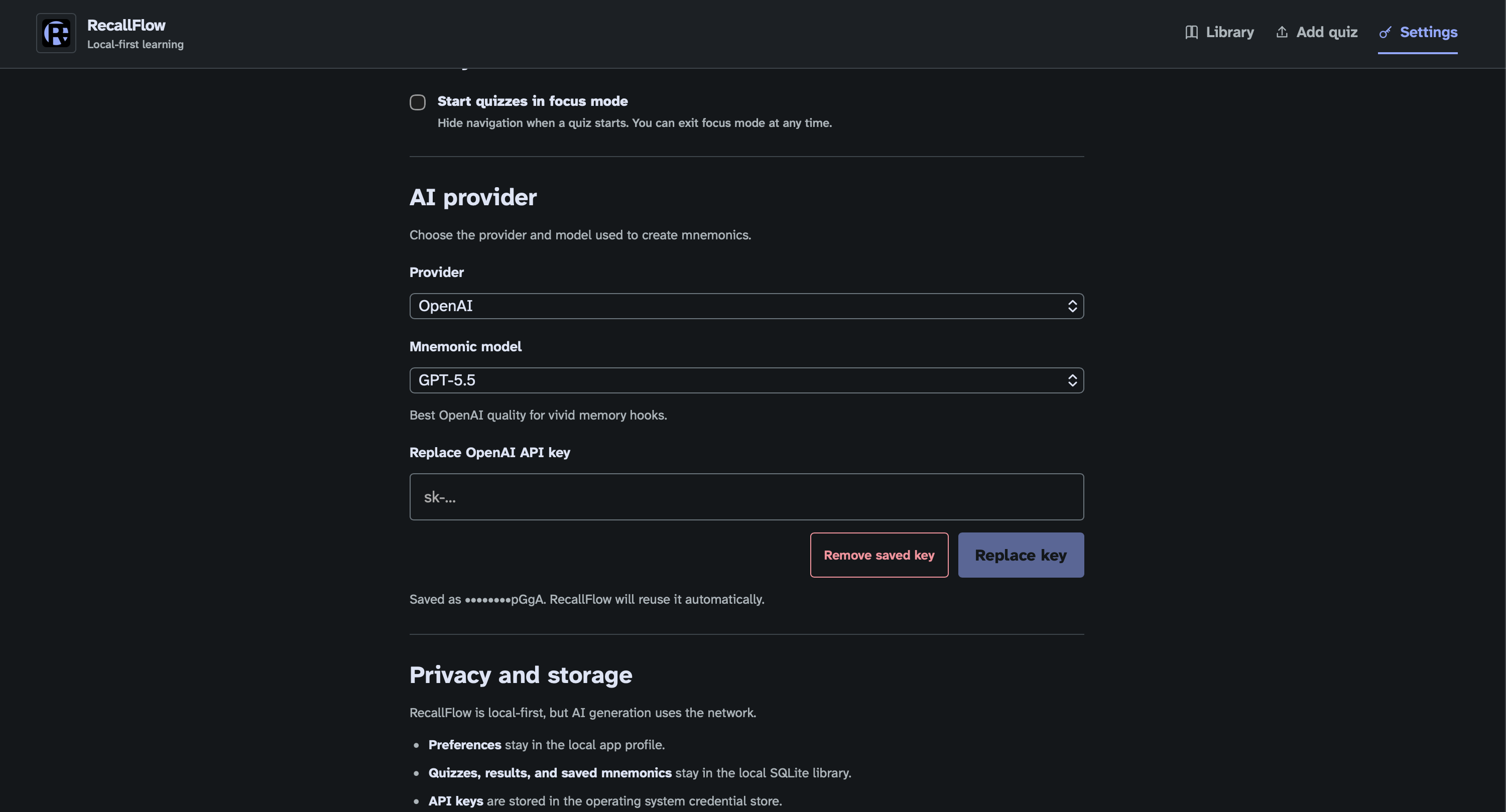Click the Privacy and storage heading
This screenshot has width=1506, height=812.
click(x=521, y=675)
